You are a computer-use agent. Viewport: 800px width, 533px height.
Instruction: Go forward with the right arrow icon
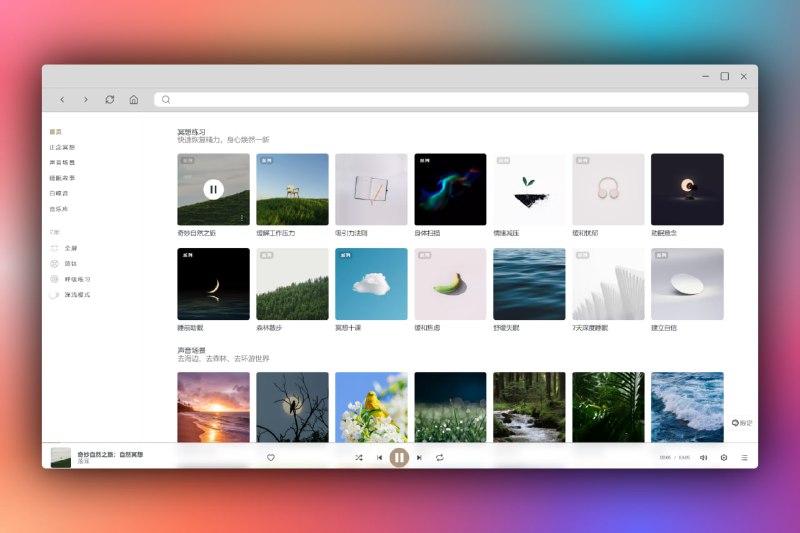pyautogui.click(x=86, y=99)
